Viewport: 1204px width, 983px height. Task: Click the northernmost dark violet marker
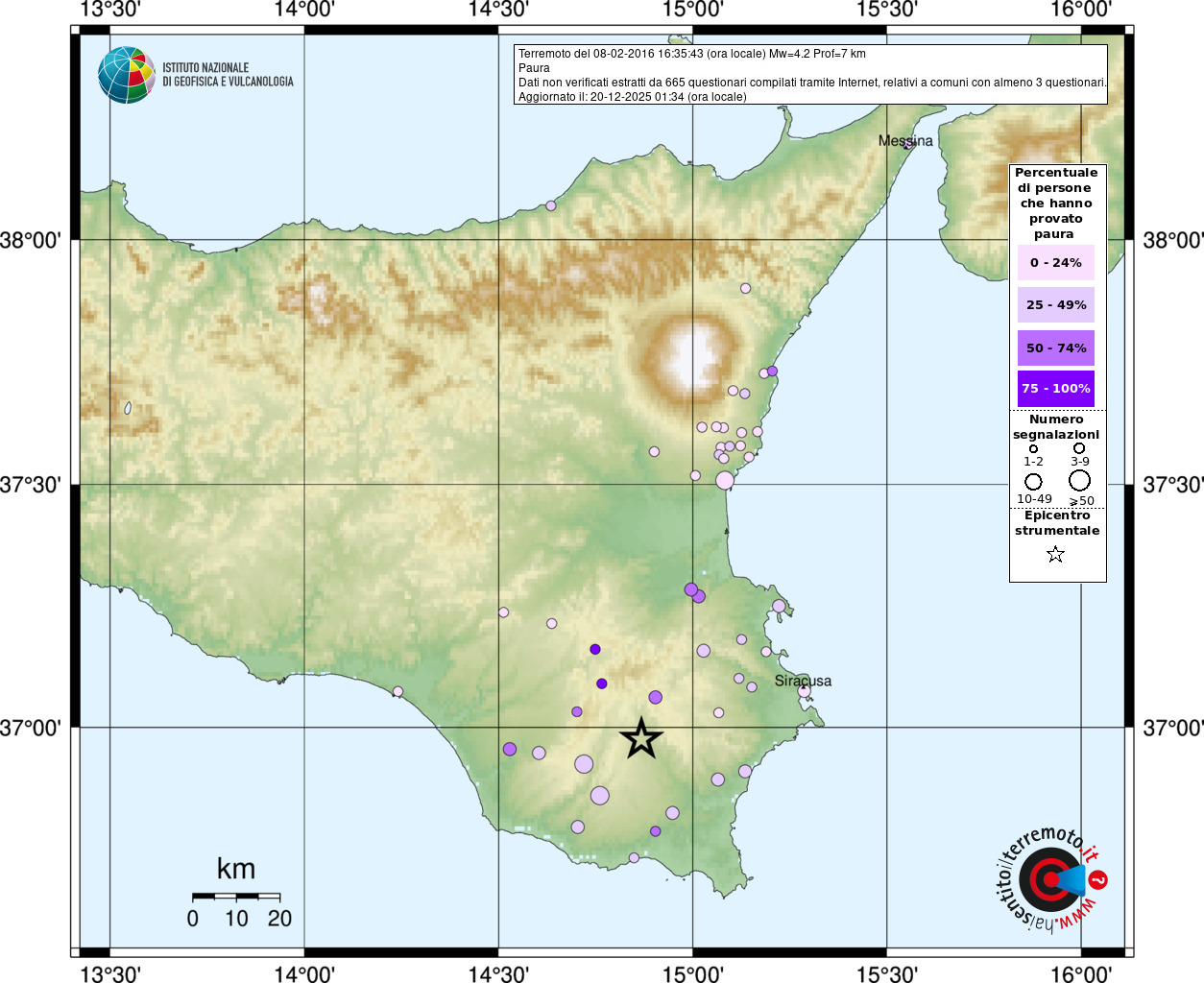(x=595, y=649)
